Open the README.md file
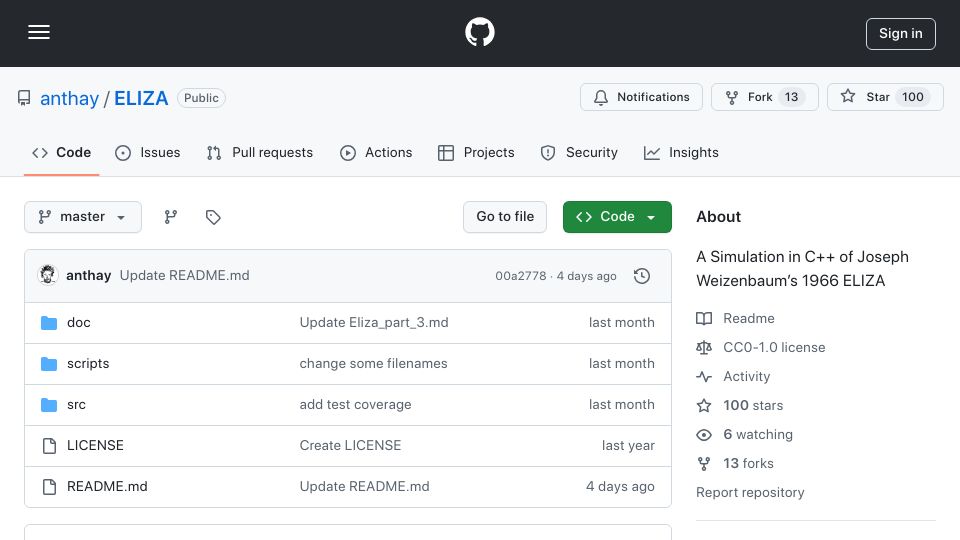This screenshot has height=540, width=960. [x=107, y=487]
